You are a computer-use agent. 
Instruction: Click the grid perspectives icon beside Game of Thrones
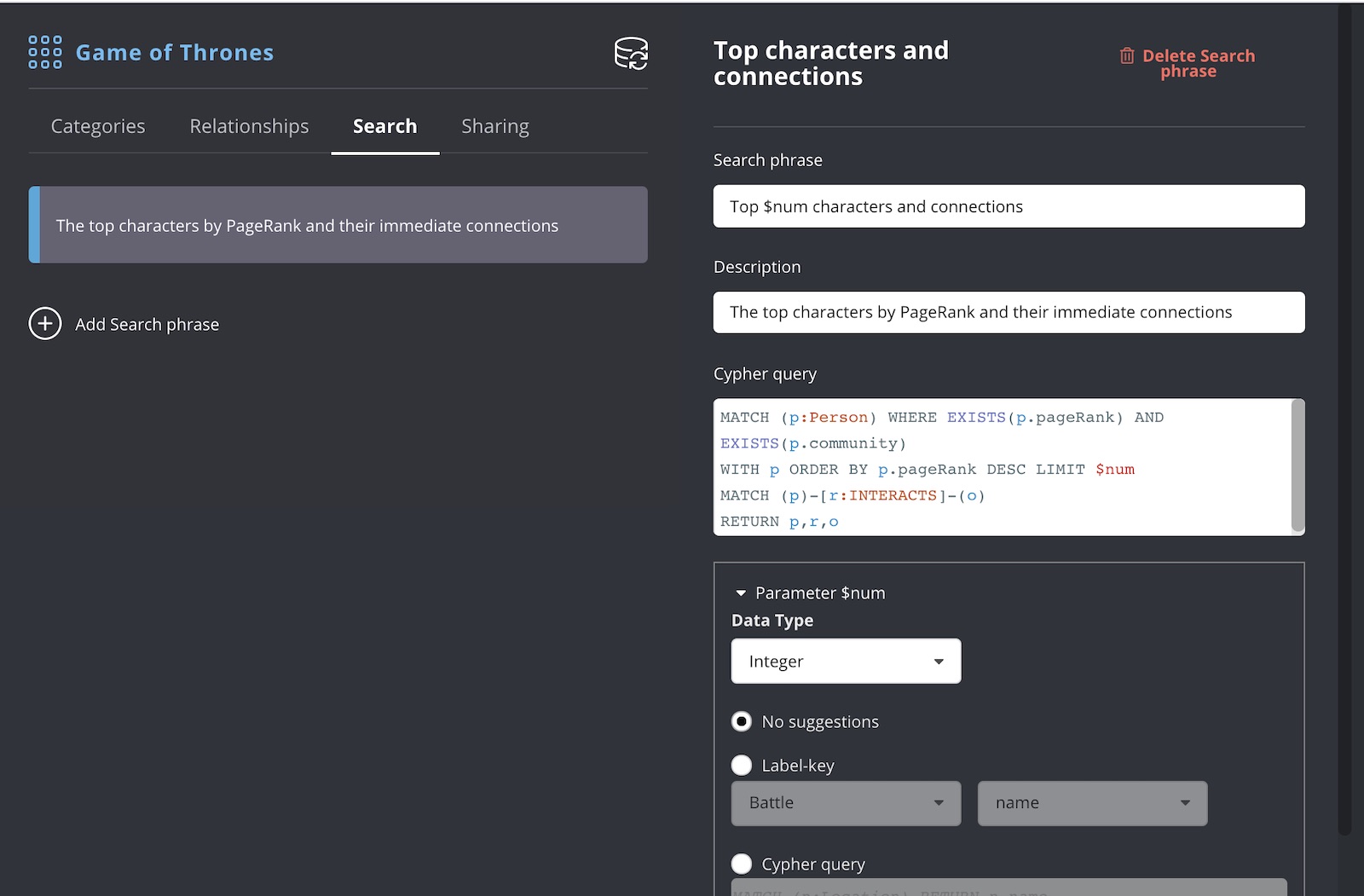click(x=45, y=52)
